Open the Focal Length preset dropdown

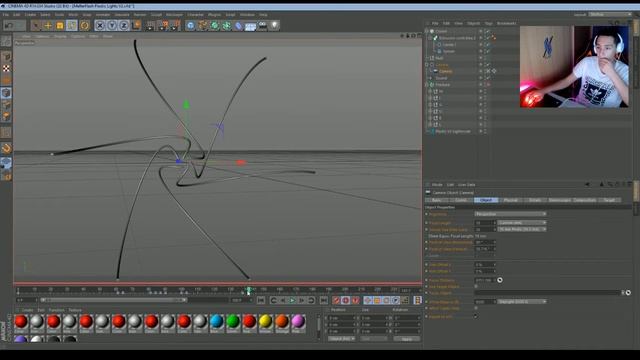coord(522,222)
